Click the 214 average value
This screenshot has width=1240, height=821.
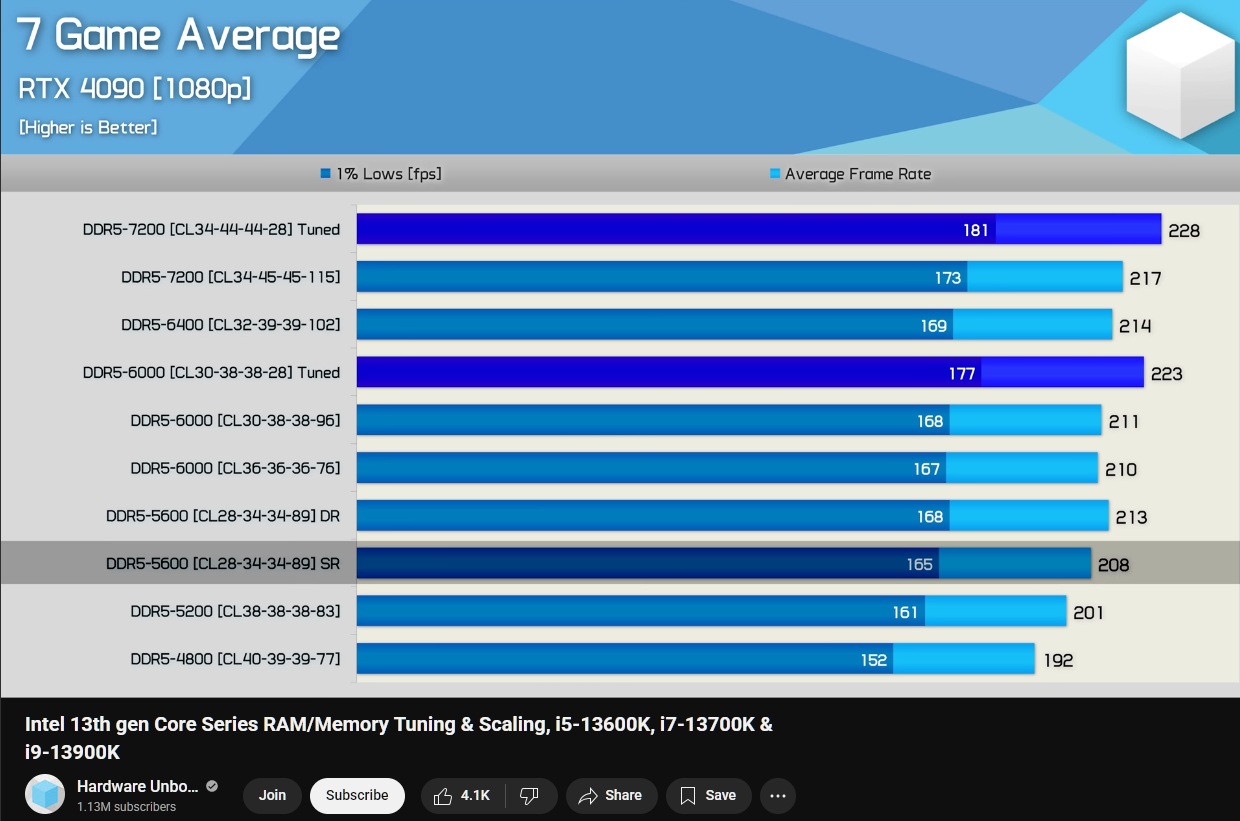pyautogui.click(x=1135, y=326)
